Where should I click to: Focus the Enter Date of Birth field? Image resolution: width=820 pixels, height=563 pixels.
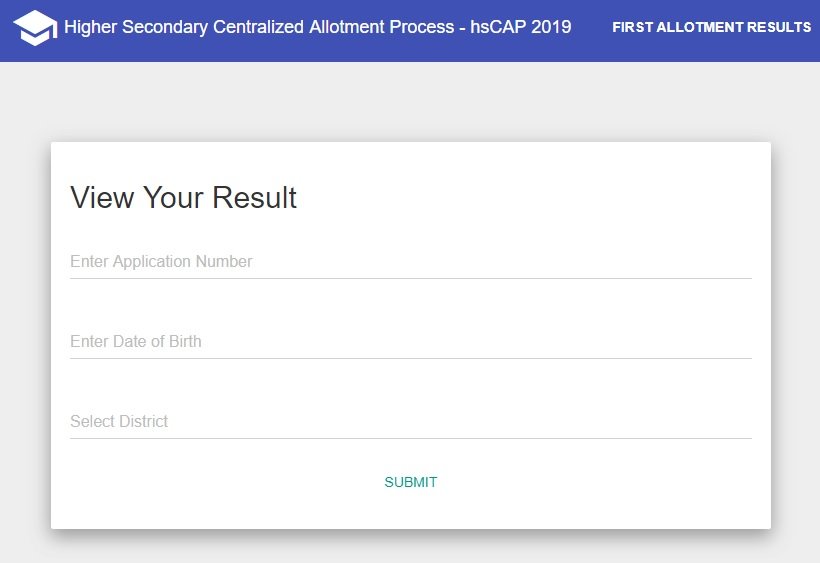tap(411, 341)
